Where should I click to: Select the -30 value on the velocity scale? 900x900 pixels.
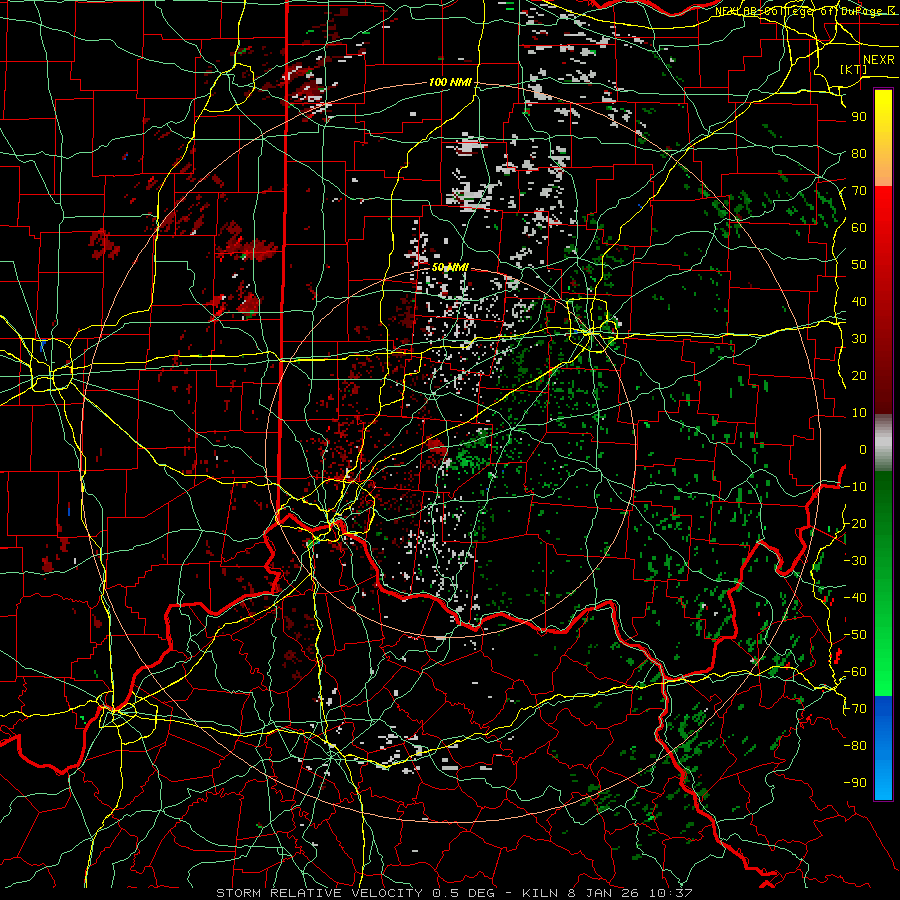tap(855, 561)
